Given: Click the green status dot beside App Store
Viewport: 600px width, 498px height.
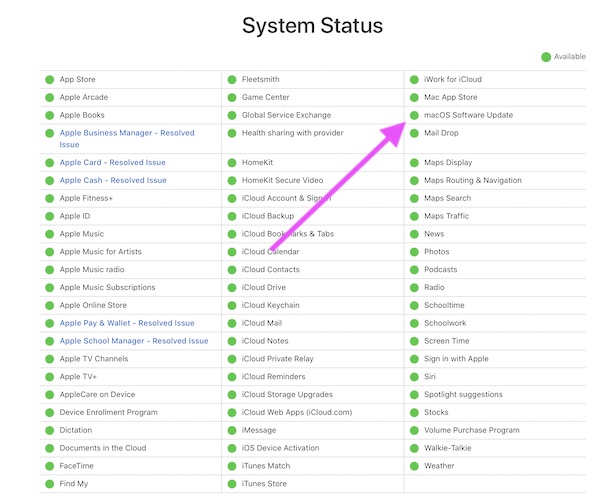Looking at the screenshot, I should pyautogui.click(x=49, y=80).
